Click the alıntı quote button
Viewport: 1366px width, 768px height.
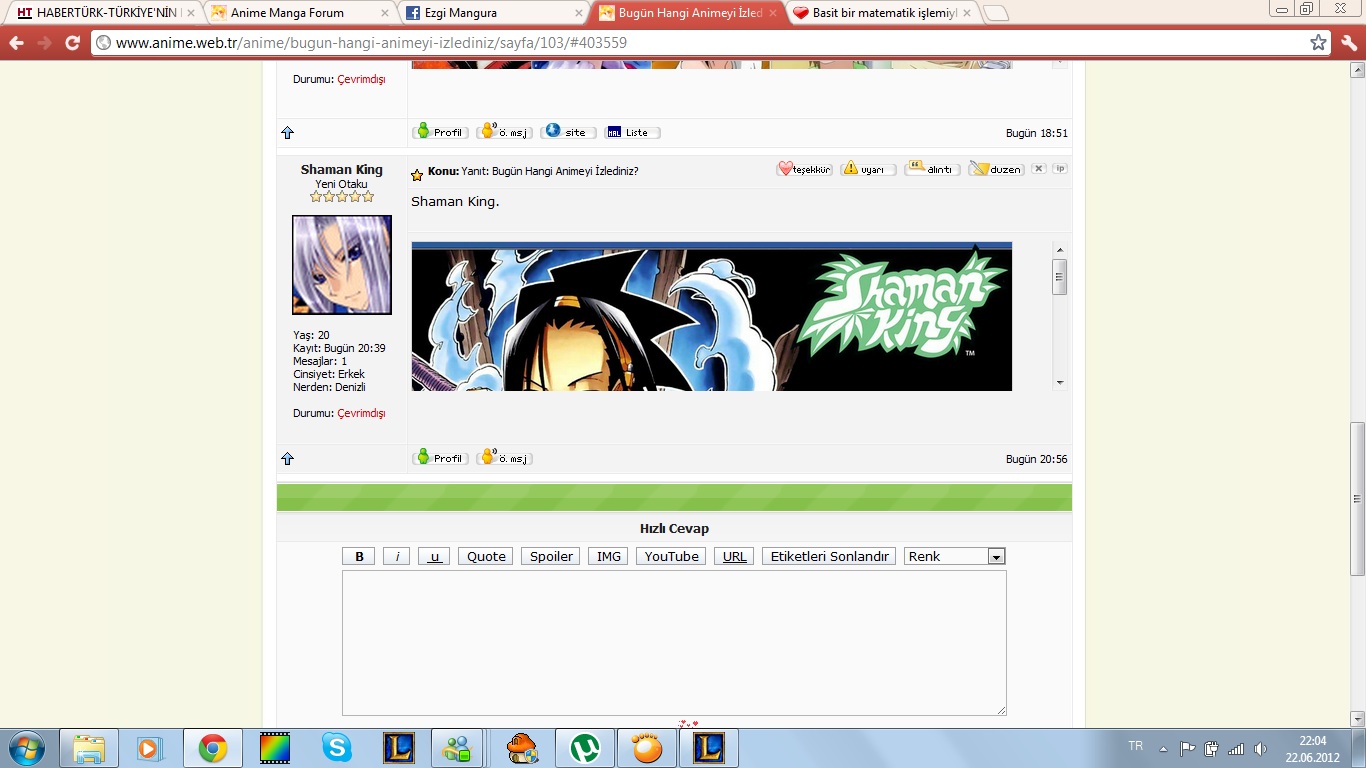point(932,169)
